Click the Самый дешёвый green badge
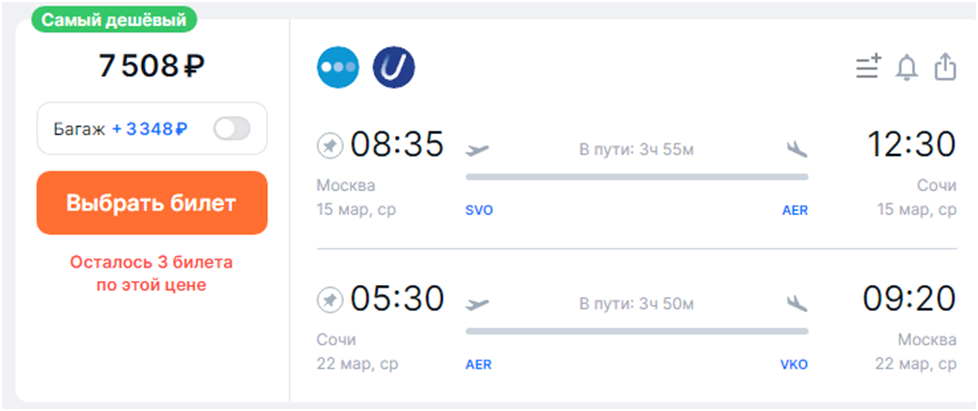The width and height of the screenshot is (978, 411). (114, 20)
